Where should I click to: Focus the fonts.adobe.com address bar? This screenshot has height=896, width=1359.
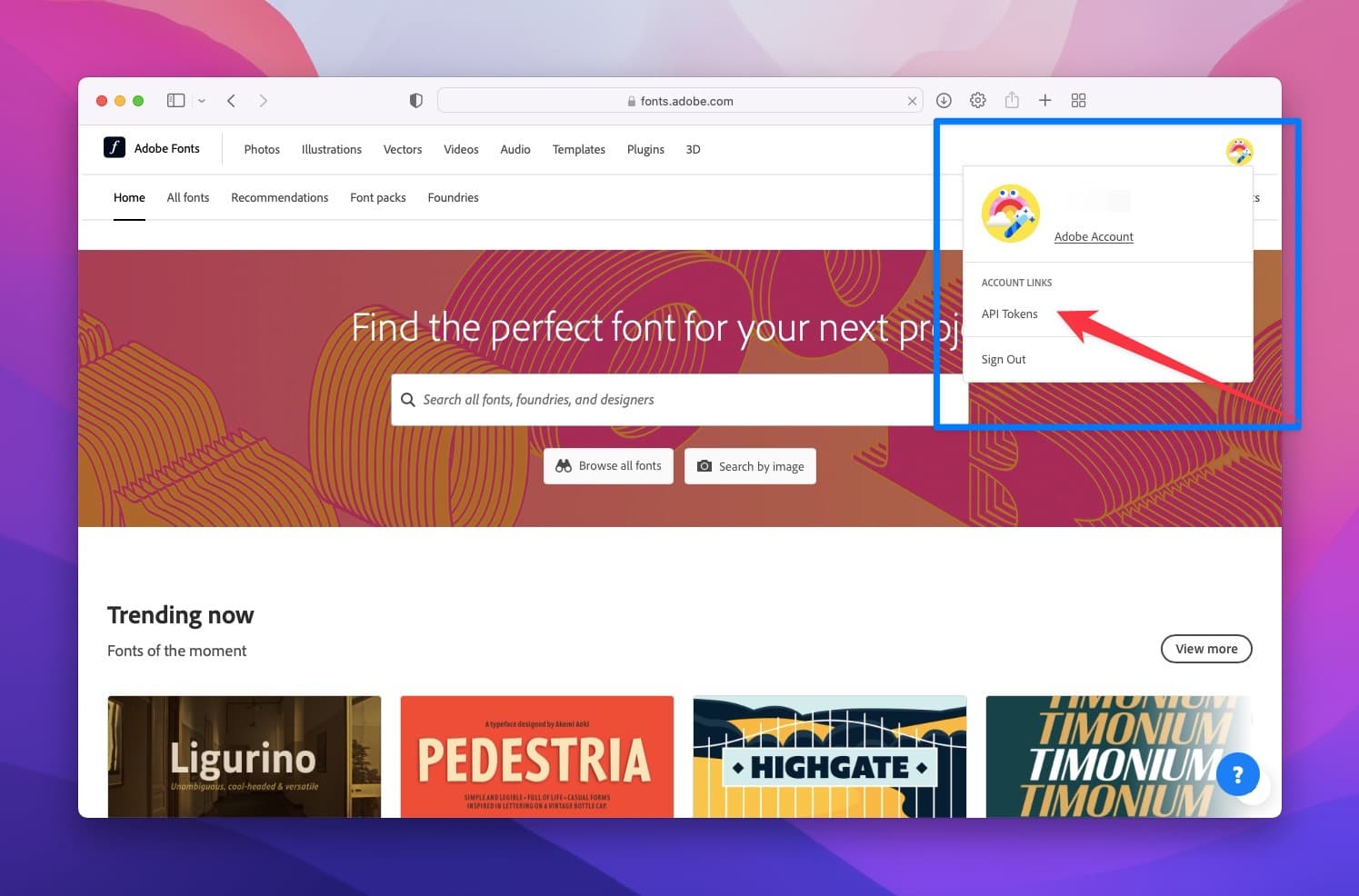click(x=680, y=101)
